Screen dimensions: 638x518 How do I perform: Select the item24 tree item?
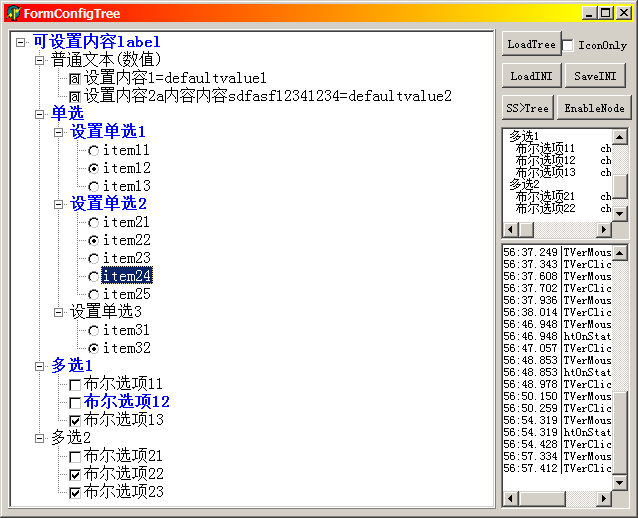point(126,276)
